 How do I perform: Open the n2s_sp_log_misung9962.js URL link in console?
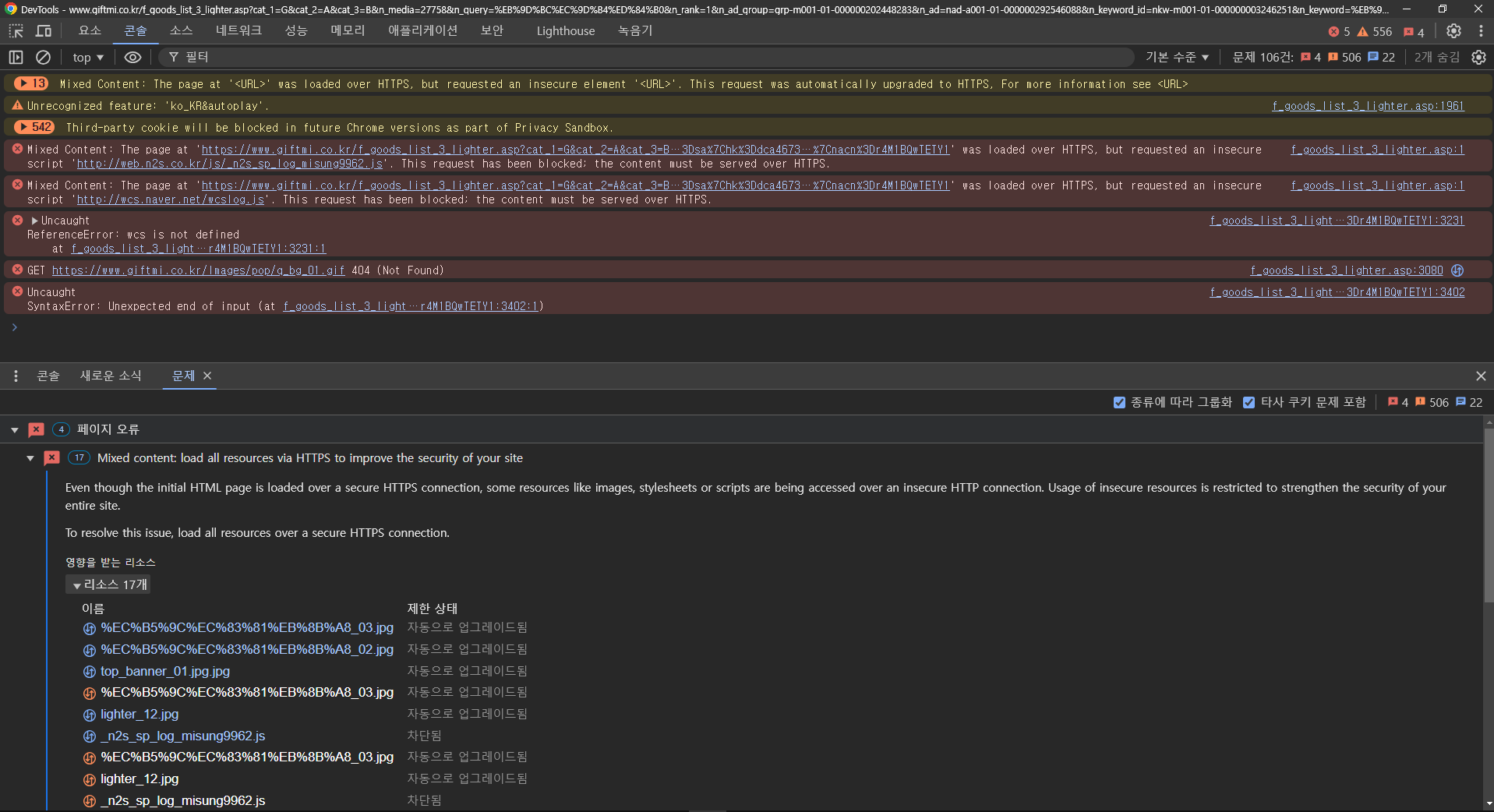pos(230,164)
